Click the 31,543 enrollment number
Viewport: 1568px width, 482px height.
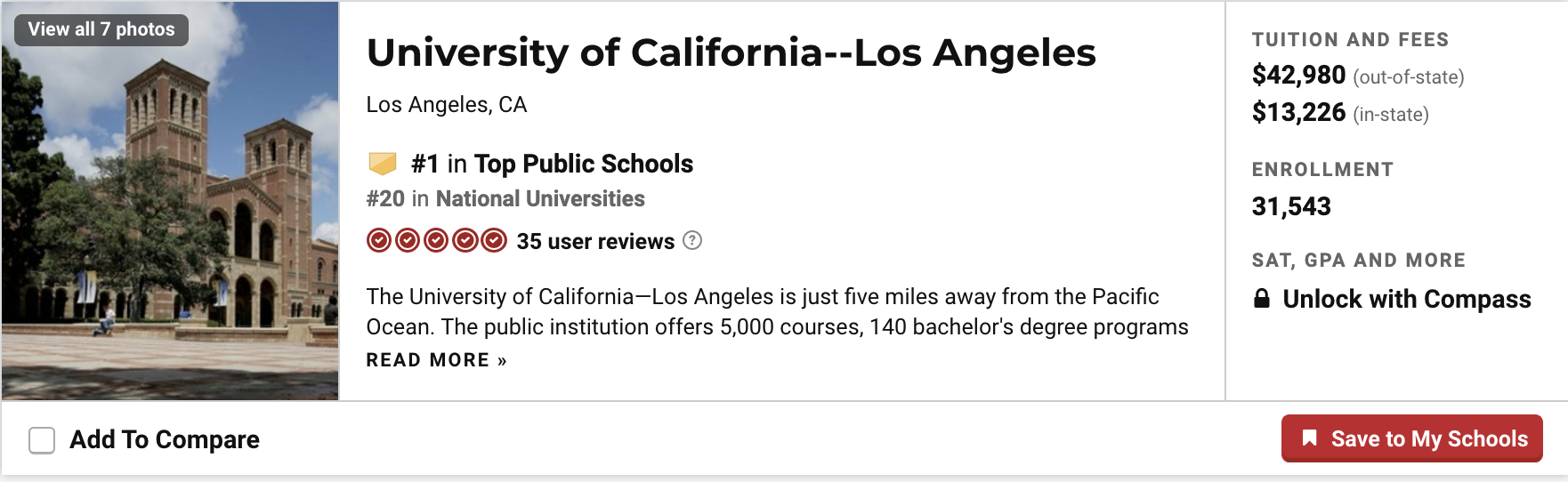point(1291,206)
